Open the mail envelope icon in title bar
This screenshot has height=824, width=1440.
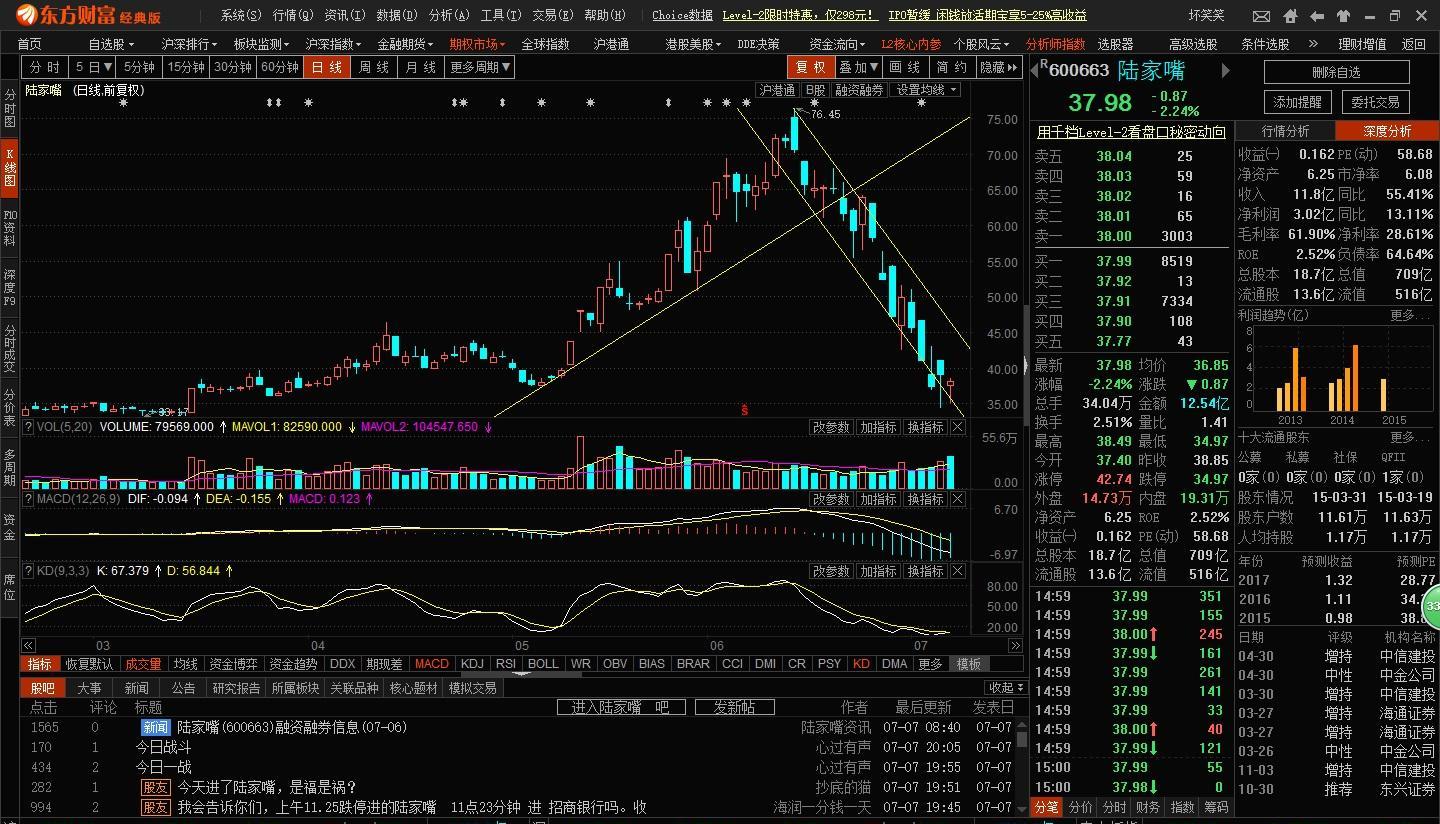(x=1263, y=16)
